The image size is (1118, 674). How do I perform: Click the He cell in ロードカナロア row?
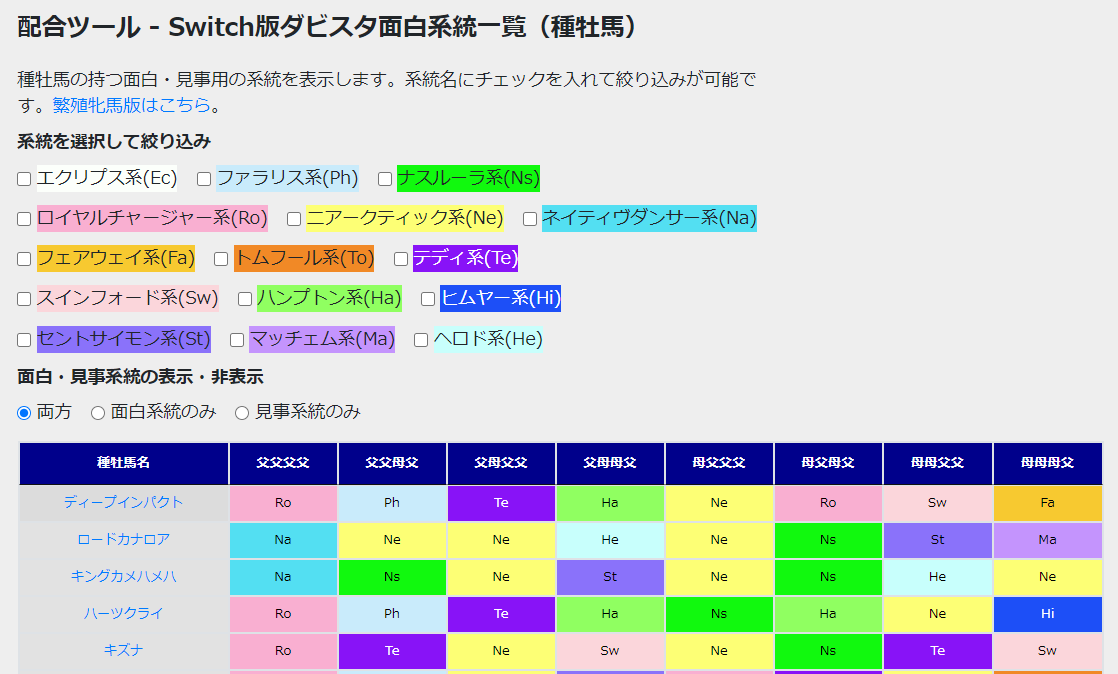coord(610,540)
